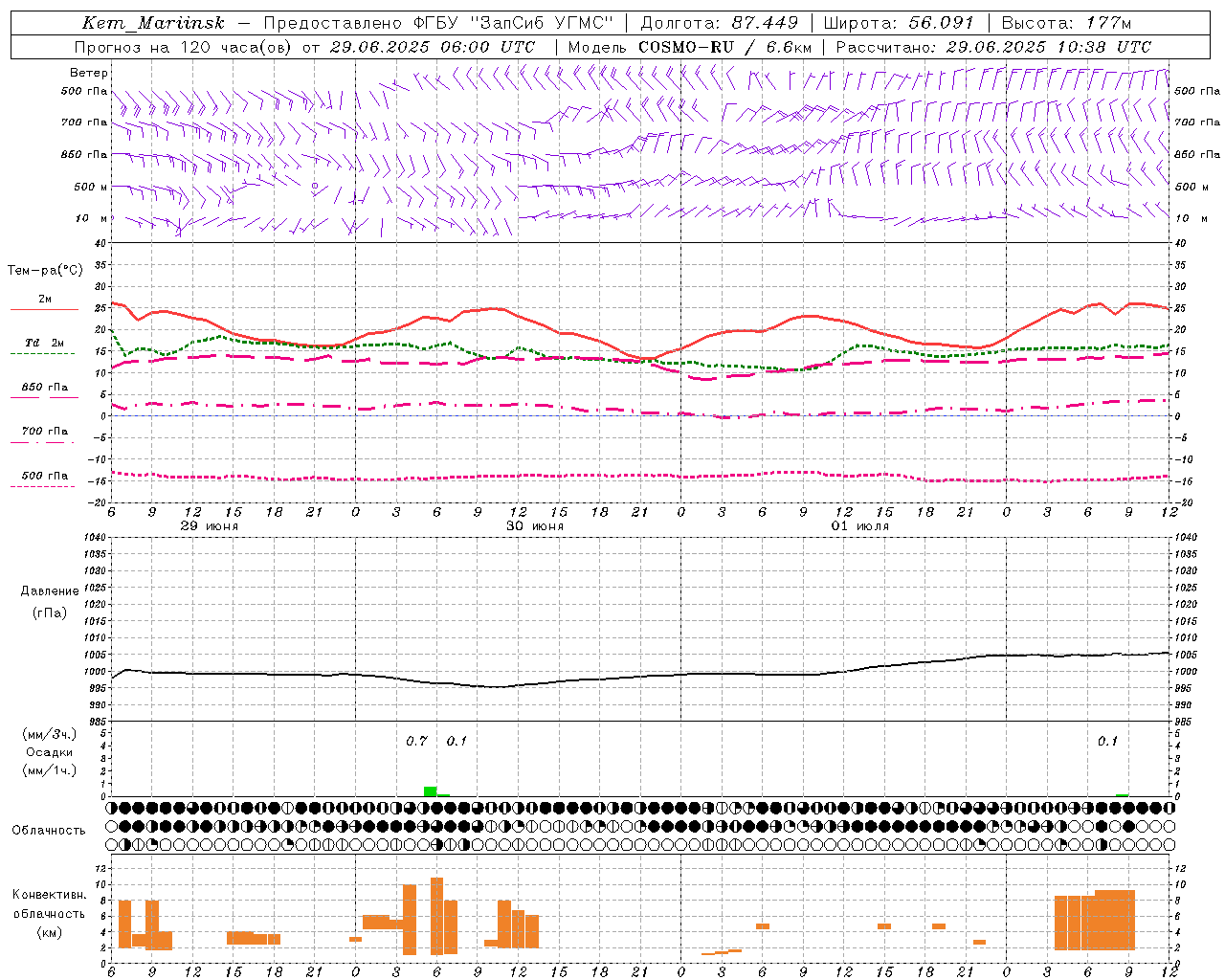Click the date label 01 июля
1225x980 pixels.
coord(860,526)
